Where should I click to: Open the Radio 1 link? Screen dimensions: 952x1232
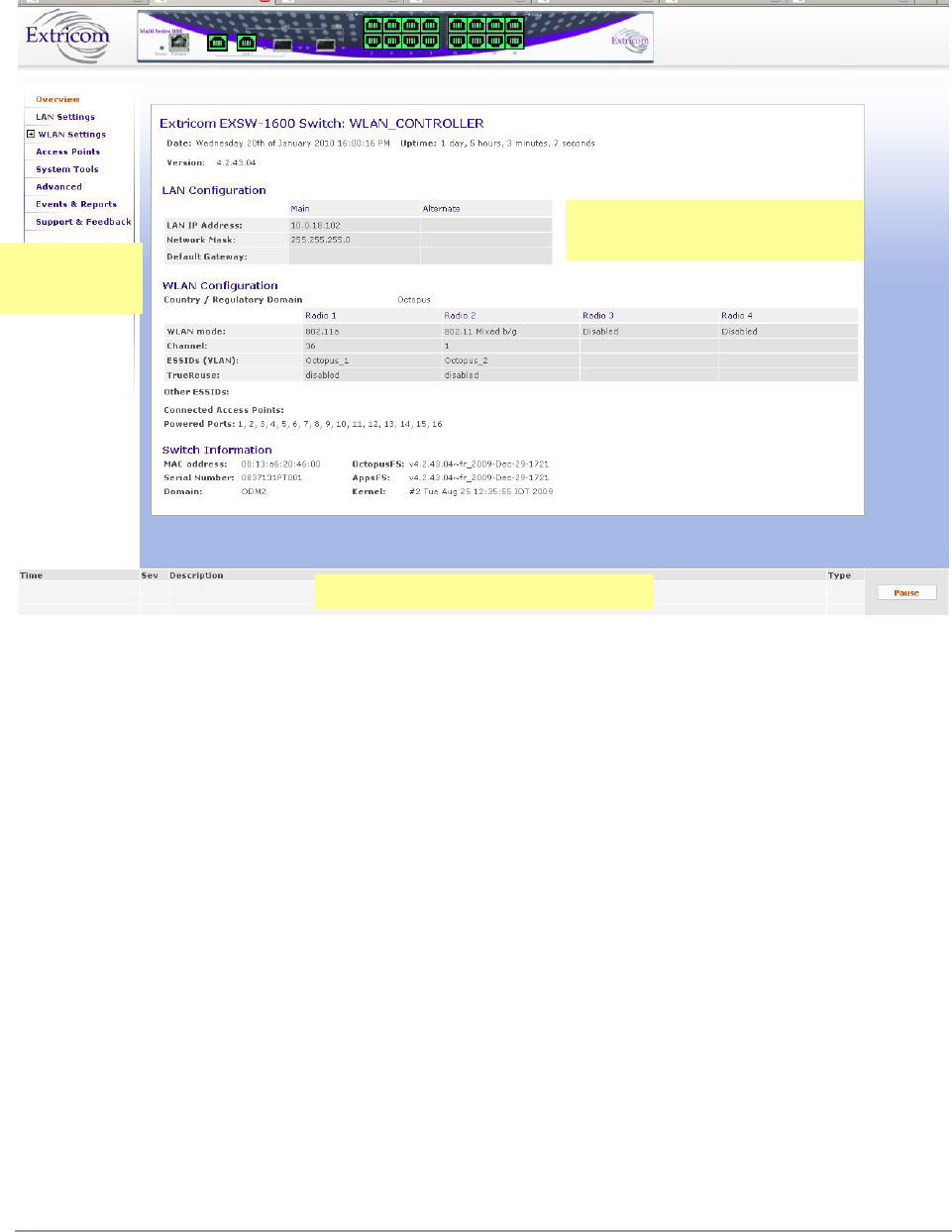[321, 316]
